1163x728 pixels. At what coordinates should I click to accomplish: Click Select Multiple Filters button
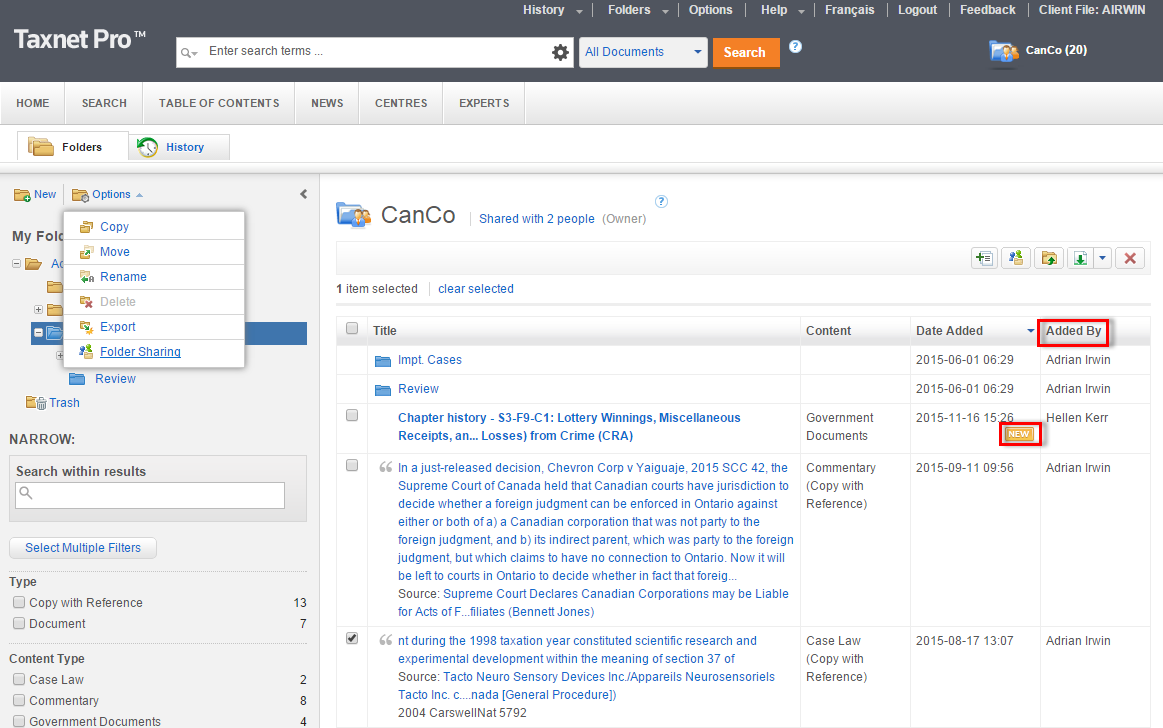pyautogui.click(x=83, y=548)
